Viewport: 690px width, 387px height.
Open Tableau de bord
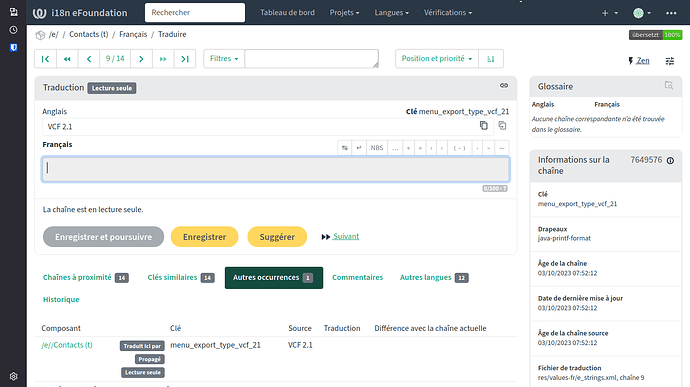click(x=287, y=13)
